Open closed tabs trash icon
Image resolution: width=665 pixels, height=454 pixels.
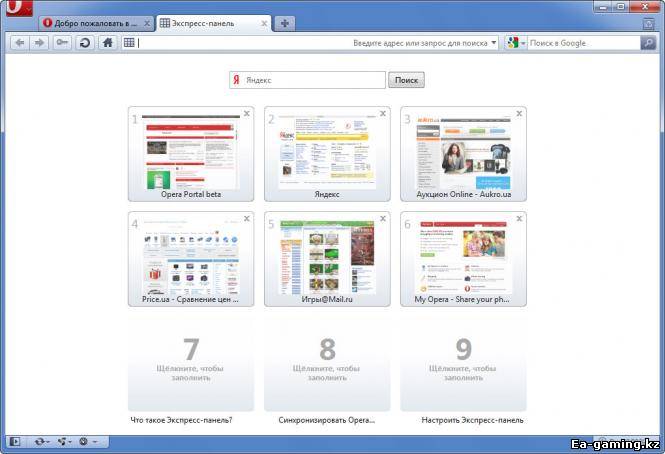[x=648, y=24]
